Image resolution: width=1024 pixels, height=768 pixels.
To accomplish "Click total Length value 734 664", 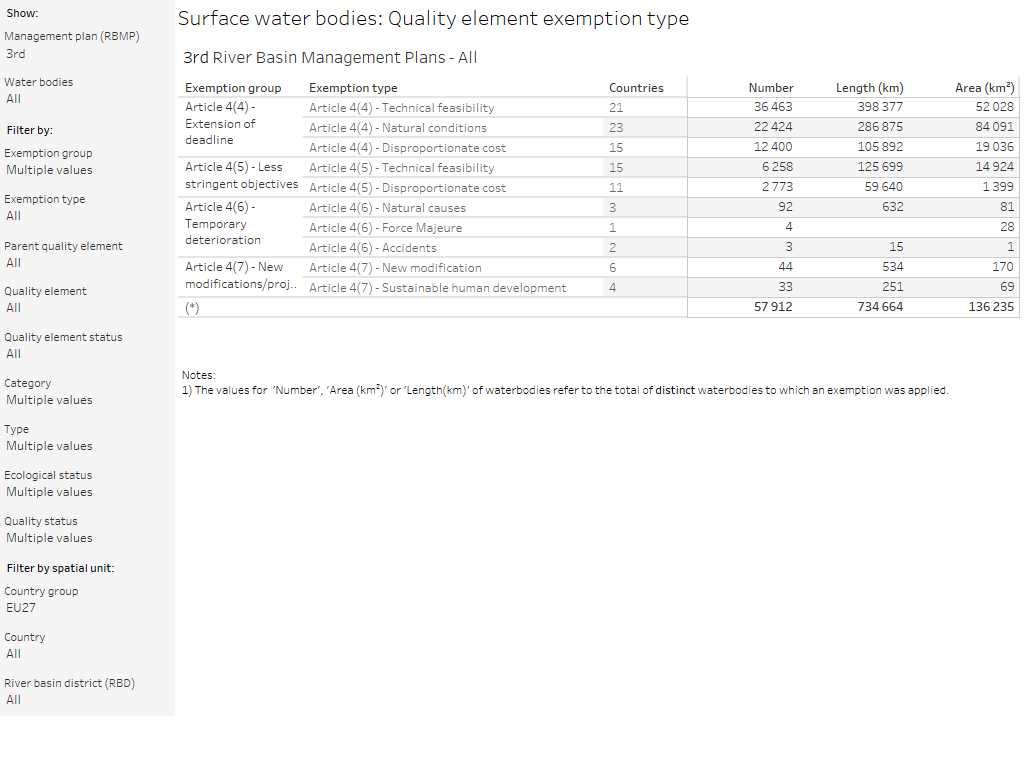I will pyautogui.click(x=880, y=307).
